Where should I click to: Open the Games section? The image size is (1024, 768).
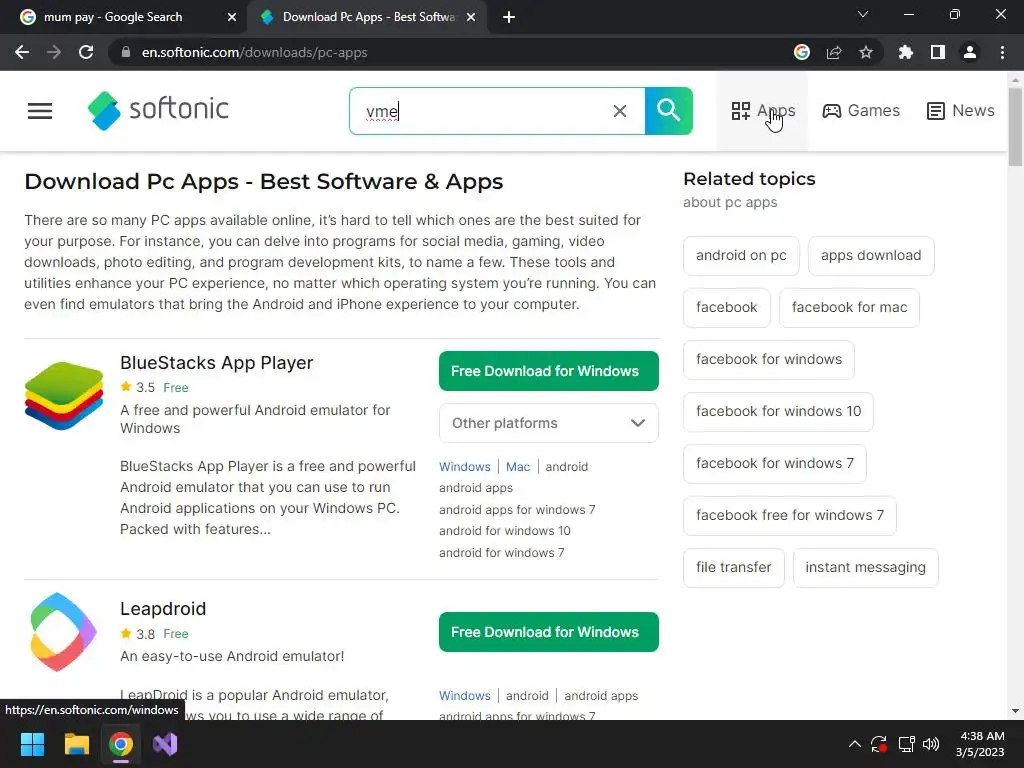point(861,111)
